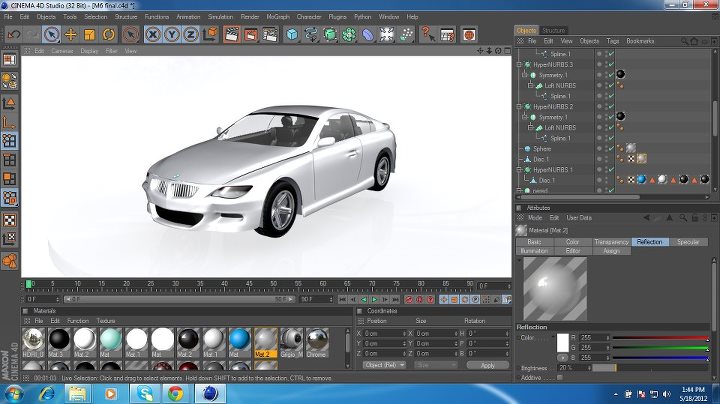Select the Chrome material thumbnail
720x404 pixels.
(317, 342)
